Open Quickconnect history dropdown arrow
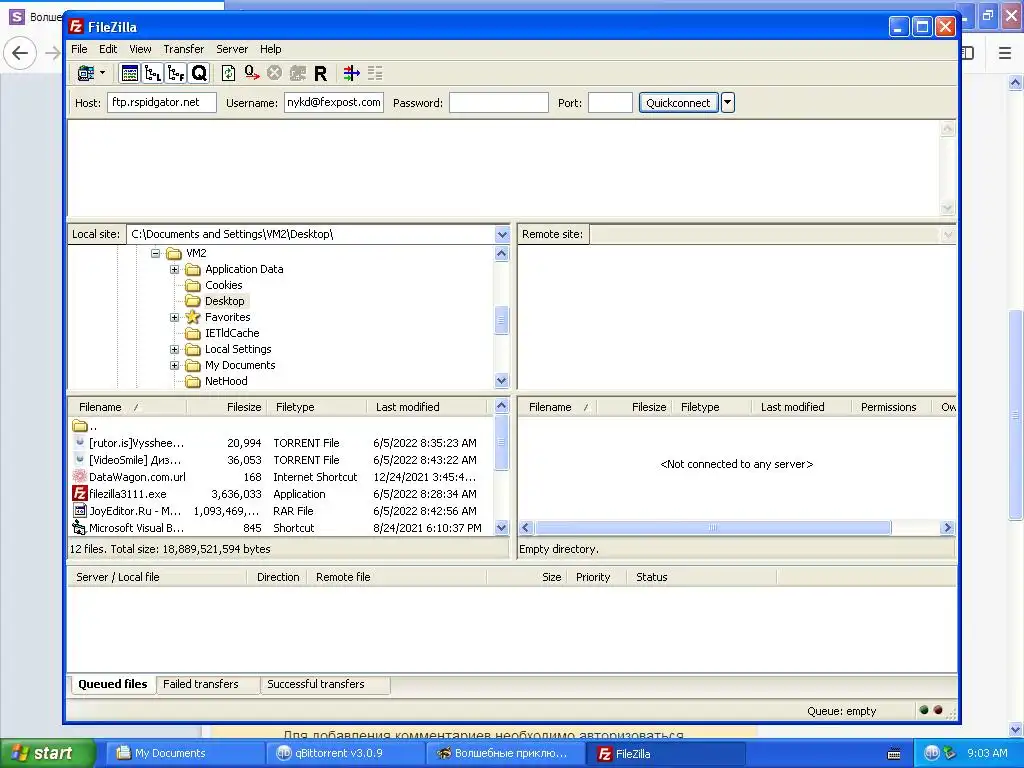The width and height of the screenshot is (1024, 768). point(728,103)
